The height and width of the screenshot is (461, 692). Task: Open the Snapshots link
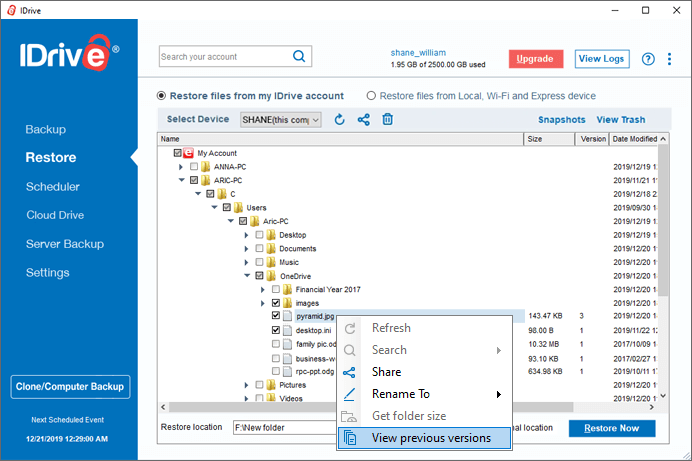point(561,120)
